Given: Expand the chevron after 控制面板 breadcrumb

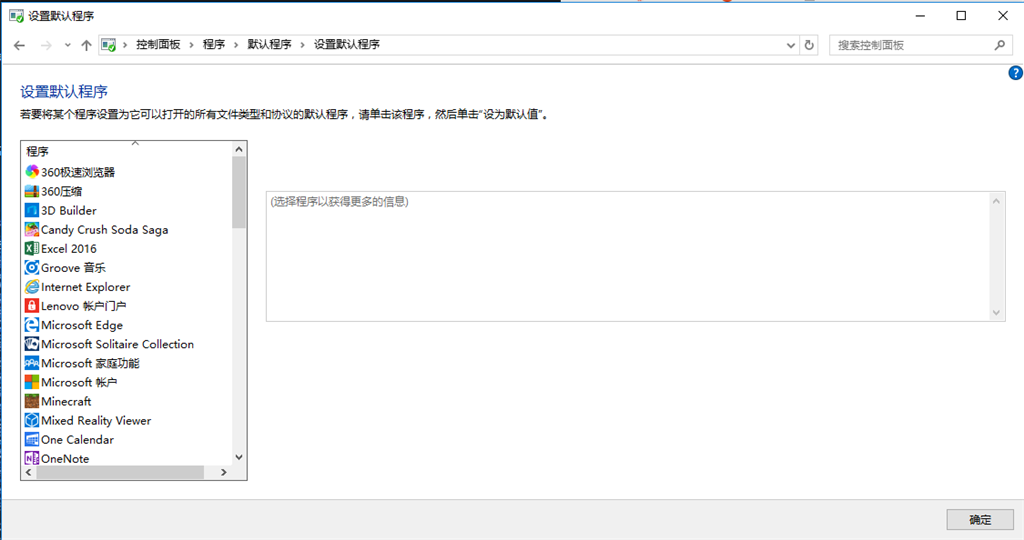Looking at the screenshot, I should 191,45.
